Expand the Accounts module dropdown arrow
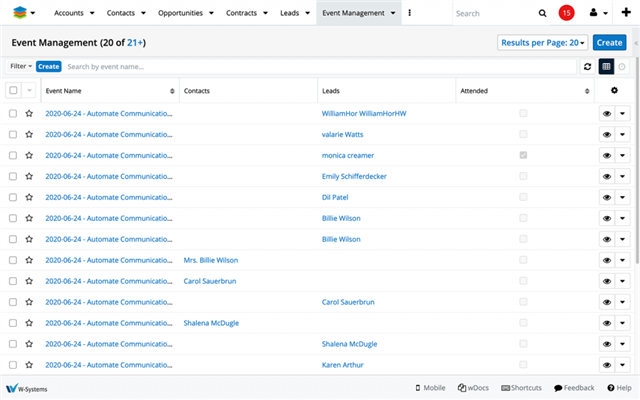 (92, 13)
